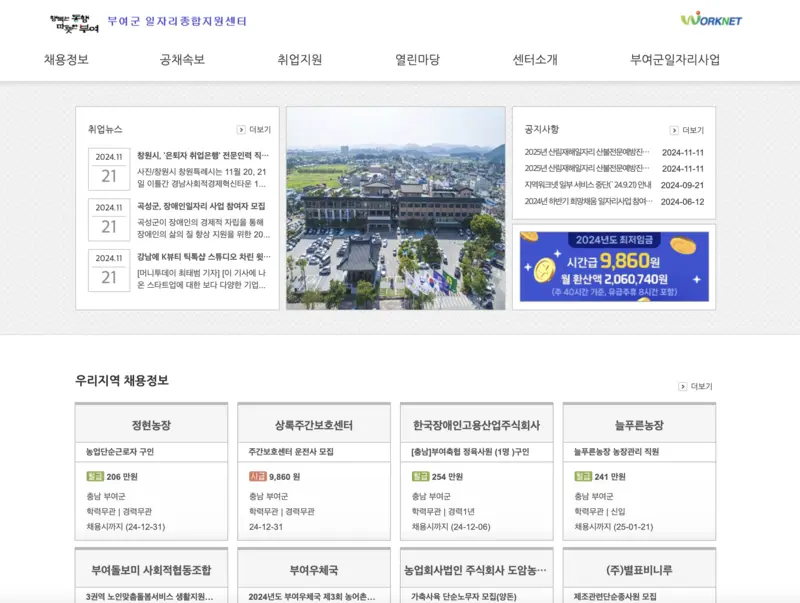Select 공채속보 from the navigation bar
Image resolution: width=800 pixels, height=603 pixels.
(x=179, y=60)
